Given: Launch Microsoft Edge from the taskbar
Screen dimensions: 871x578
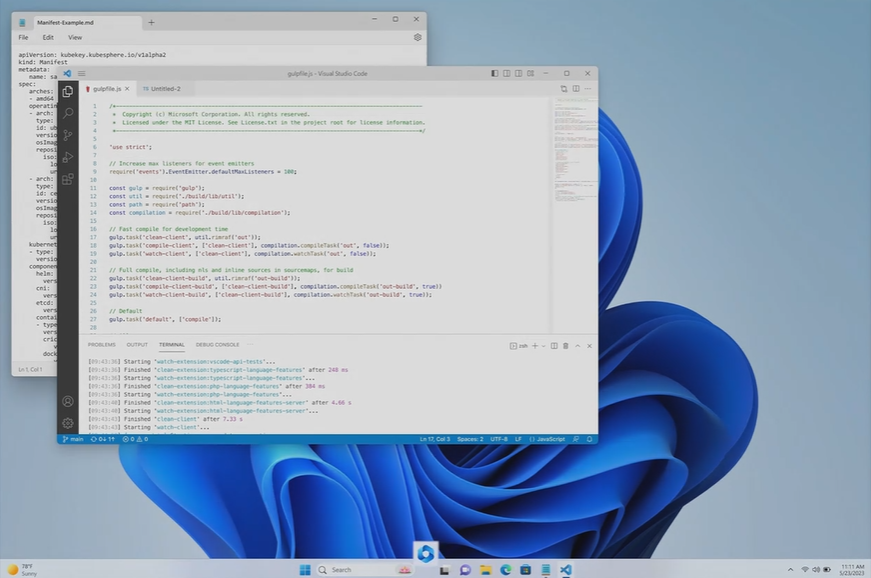Looking at the screenshot, I should 505,570.
